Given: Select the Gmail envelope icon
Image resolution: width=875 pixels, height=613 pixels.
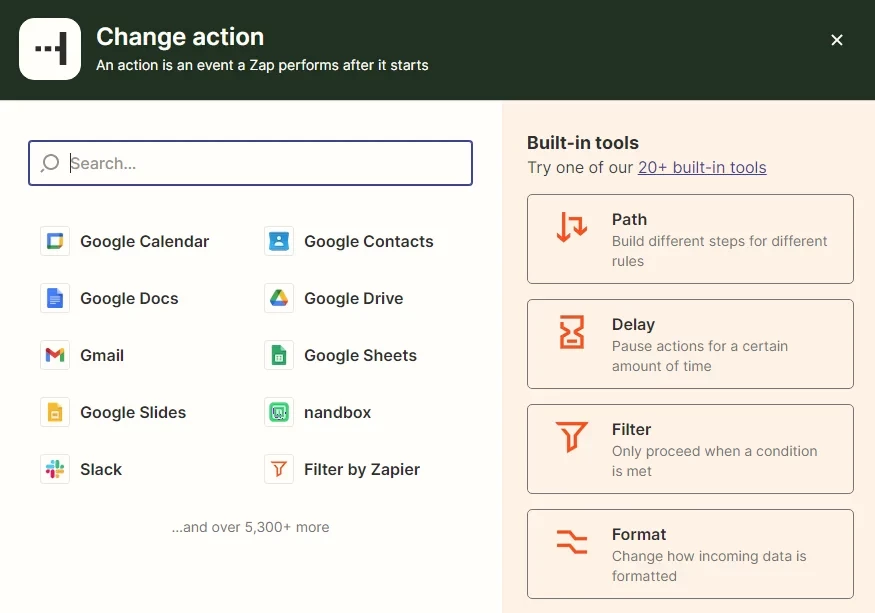Looking at the screenshot, I should click(x=55, y=355).
